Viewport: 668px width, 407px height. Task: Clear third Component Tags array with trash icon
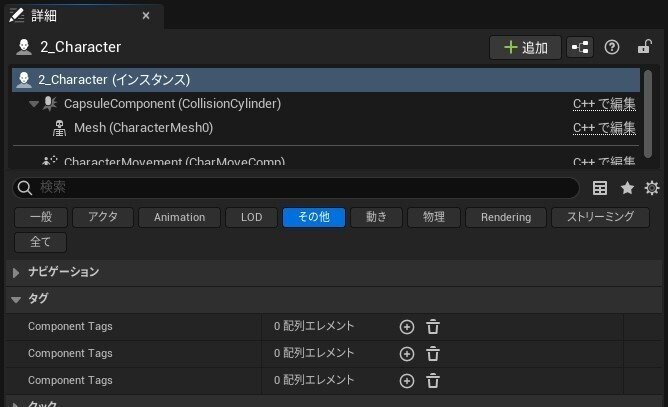click(433, 381)
